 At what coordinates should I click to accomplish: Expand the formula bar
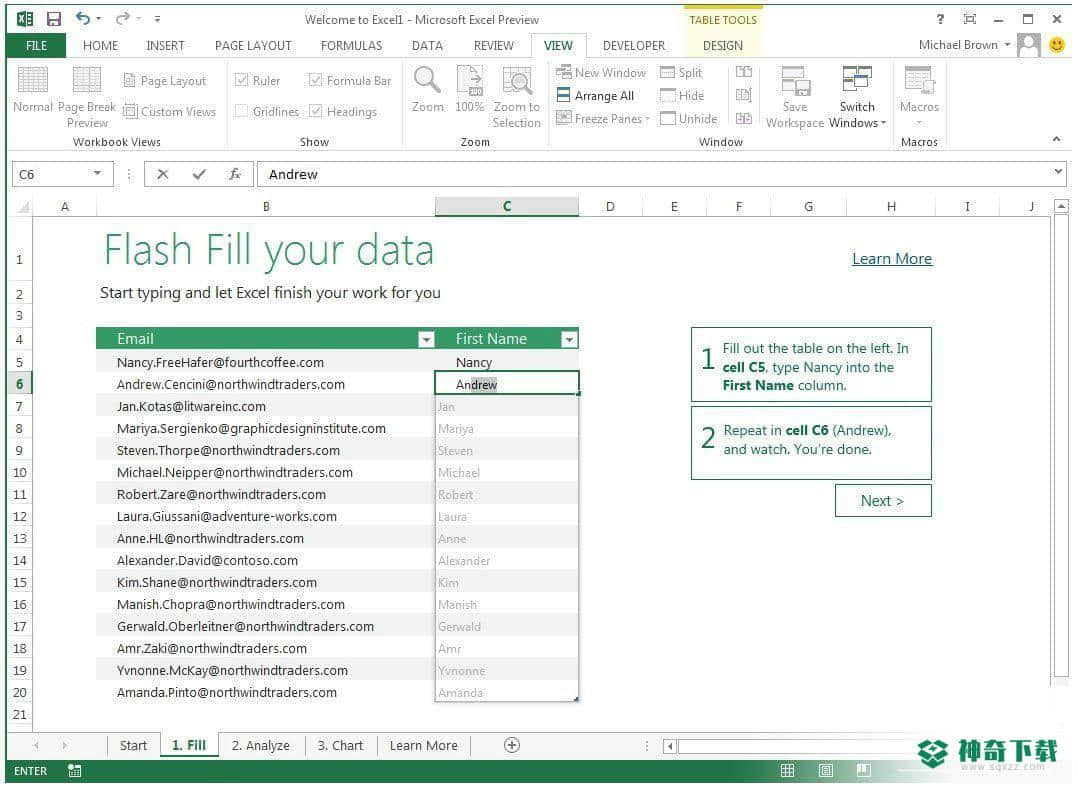pos(1058,171)
